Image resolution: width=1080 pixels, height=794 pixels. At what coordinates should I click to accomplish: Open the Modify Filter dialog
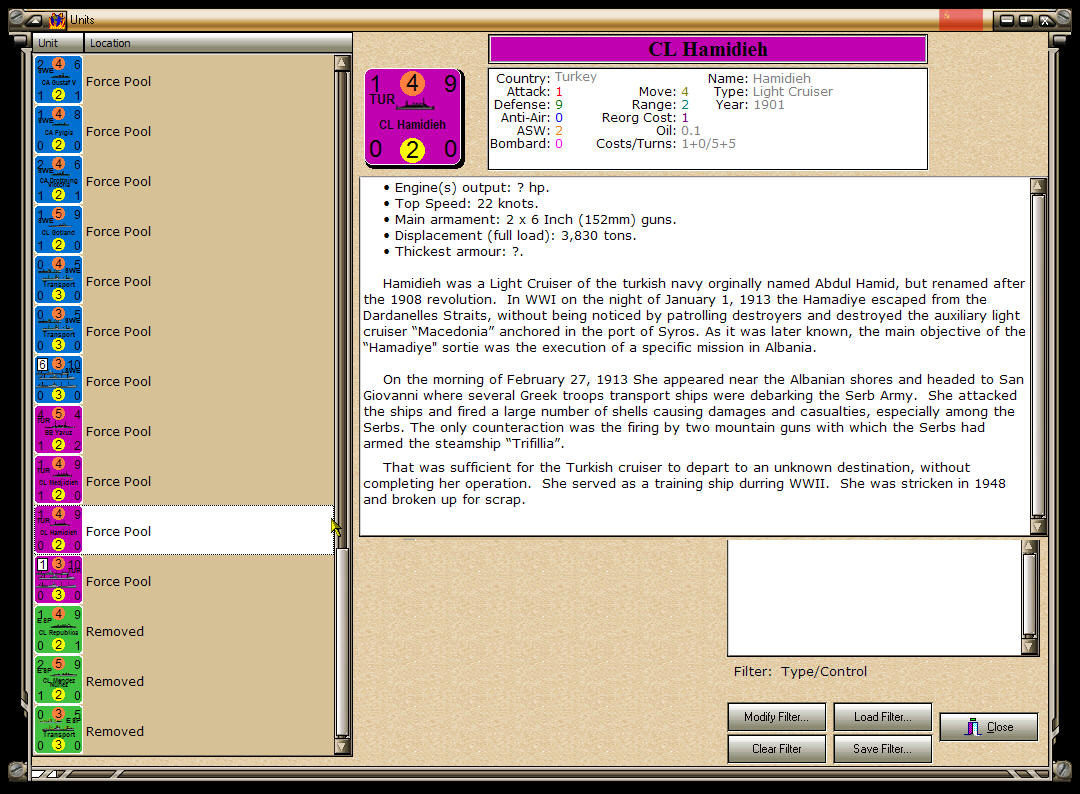[776, 717]
